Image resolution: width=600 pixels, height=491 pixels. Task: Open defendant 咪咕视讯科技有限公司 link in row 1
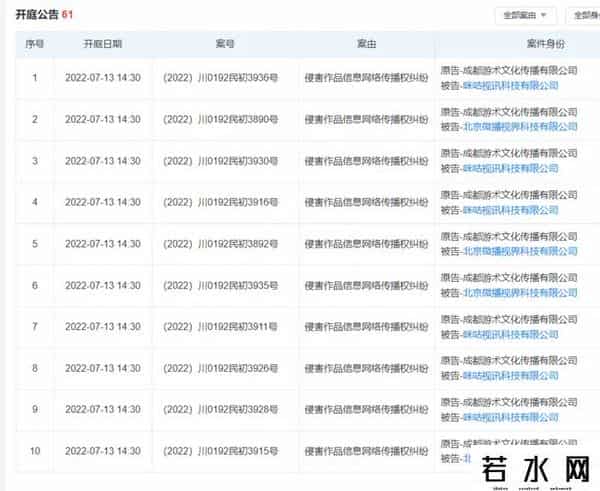click(510, 85)
